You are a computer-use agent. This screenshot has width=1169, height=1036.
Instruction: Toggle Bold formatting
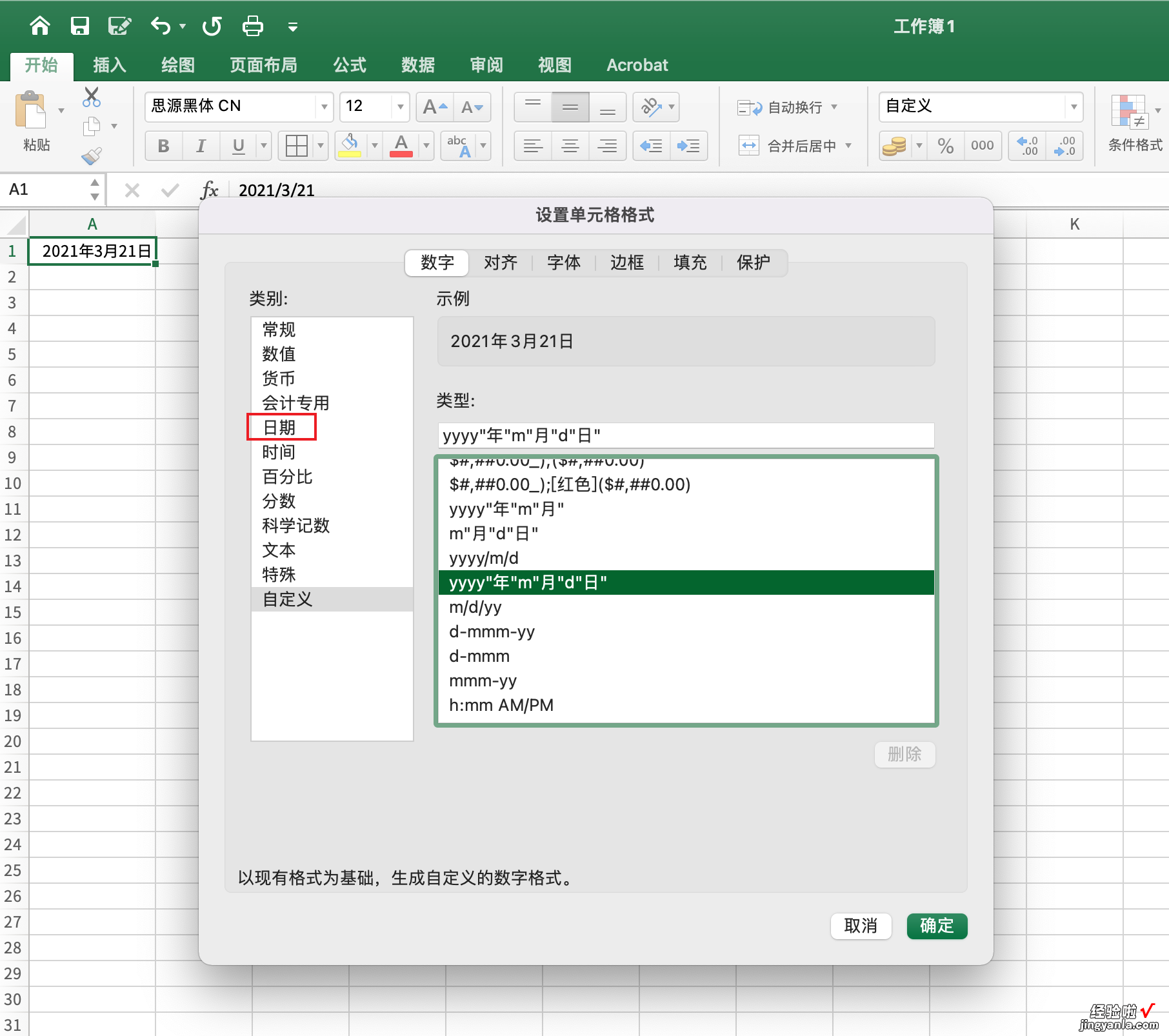click(164, 146)
